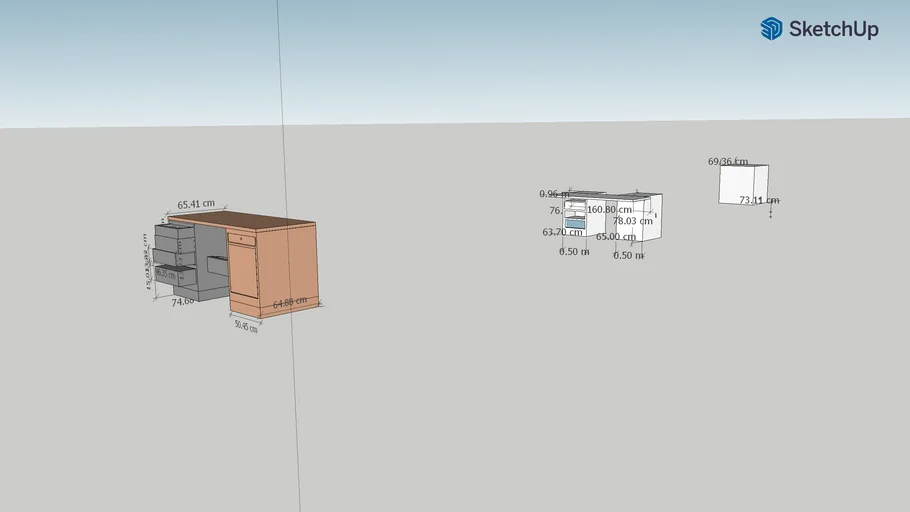Viewport: 910px width, 512px height.
Task: Select the 64.88 cm dimension label
Action: [x=290, y=303]
